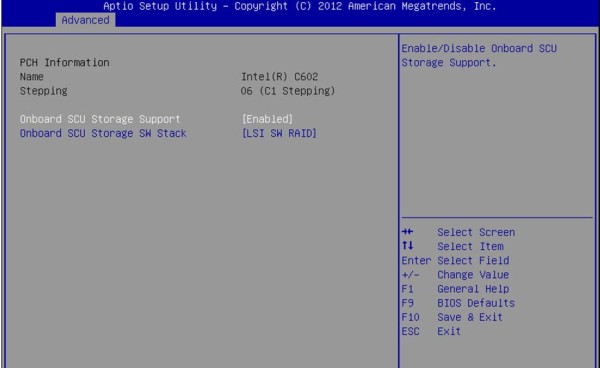Click the up-down arrows Select Item icon
Image resolution: width=600 pixels, height=368 pixels.
408,245
